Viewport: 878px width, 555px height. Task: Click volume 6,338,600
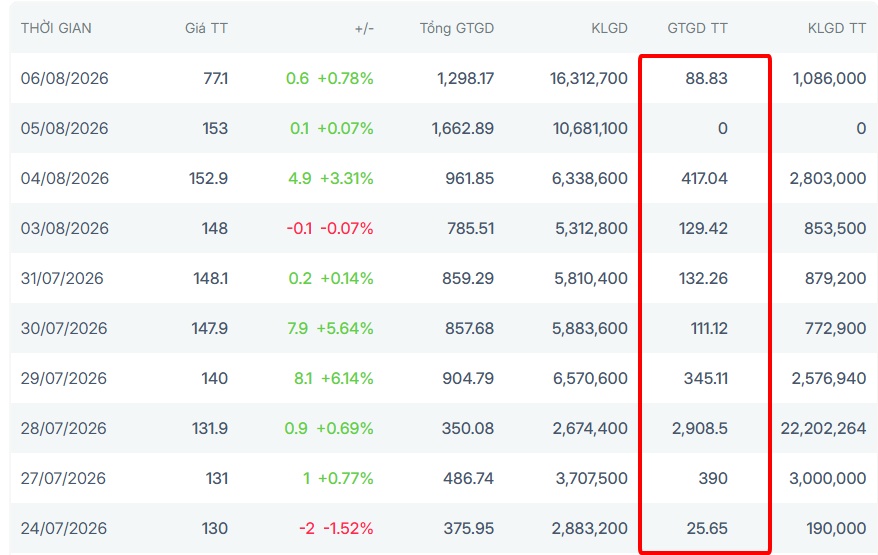coord(590,178)
